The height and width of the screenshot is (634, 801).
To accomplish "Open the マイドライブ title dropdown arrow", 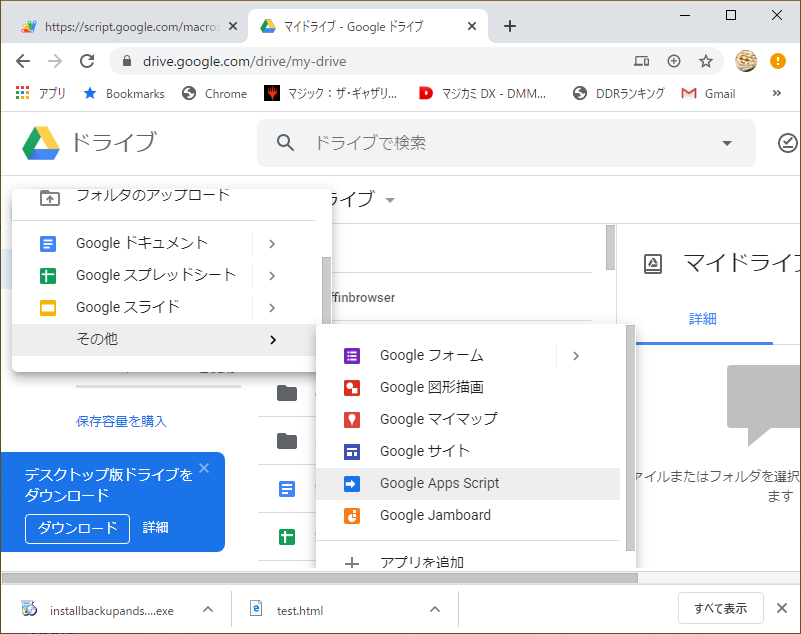I will (390, 200).
